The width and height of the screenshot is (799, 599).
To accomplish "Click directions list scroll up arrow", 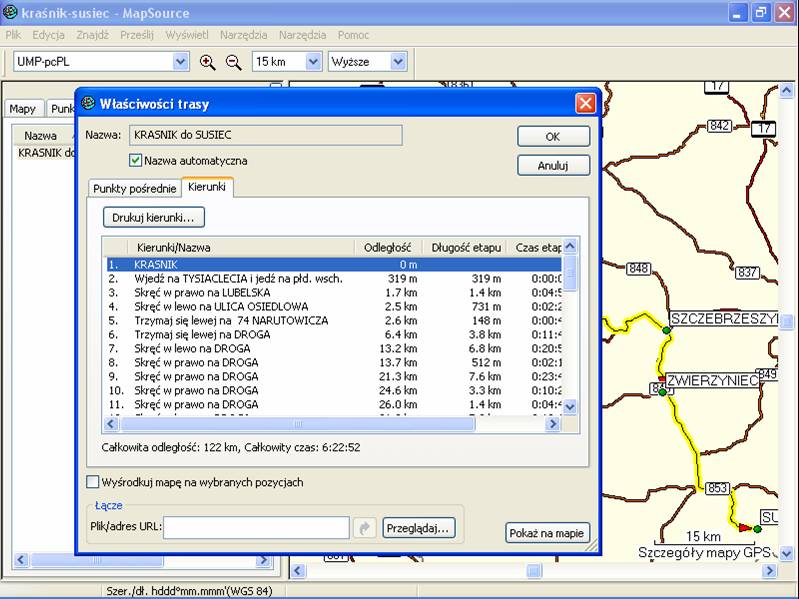I will tap(570, 247).
